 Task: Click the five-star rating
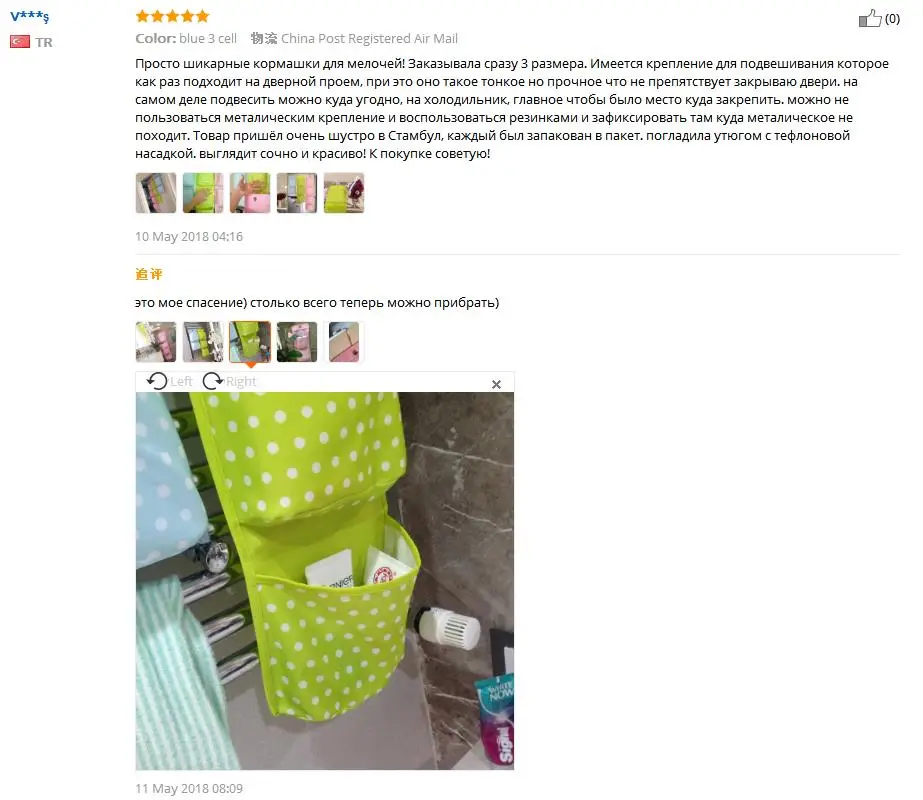(x=172, y=16)
